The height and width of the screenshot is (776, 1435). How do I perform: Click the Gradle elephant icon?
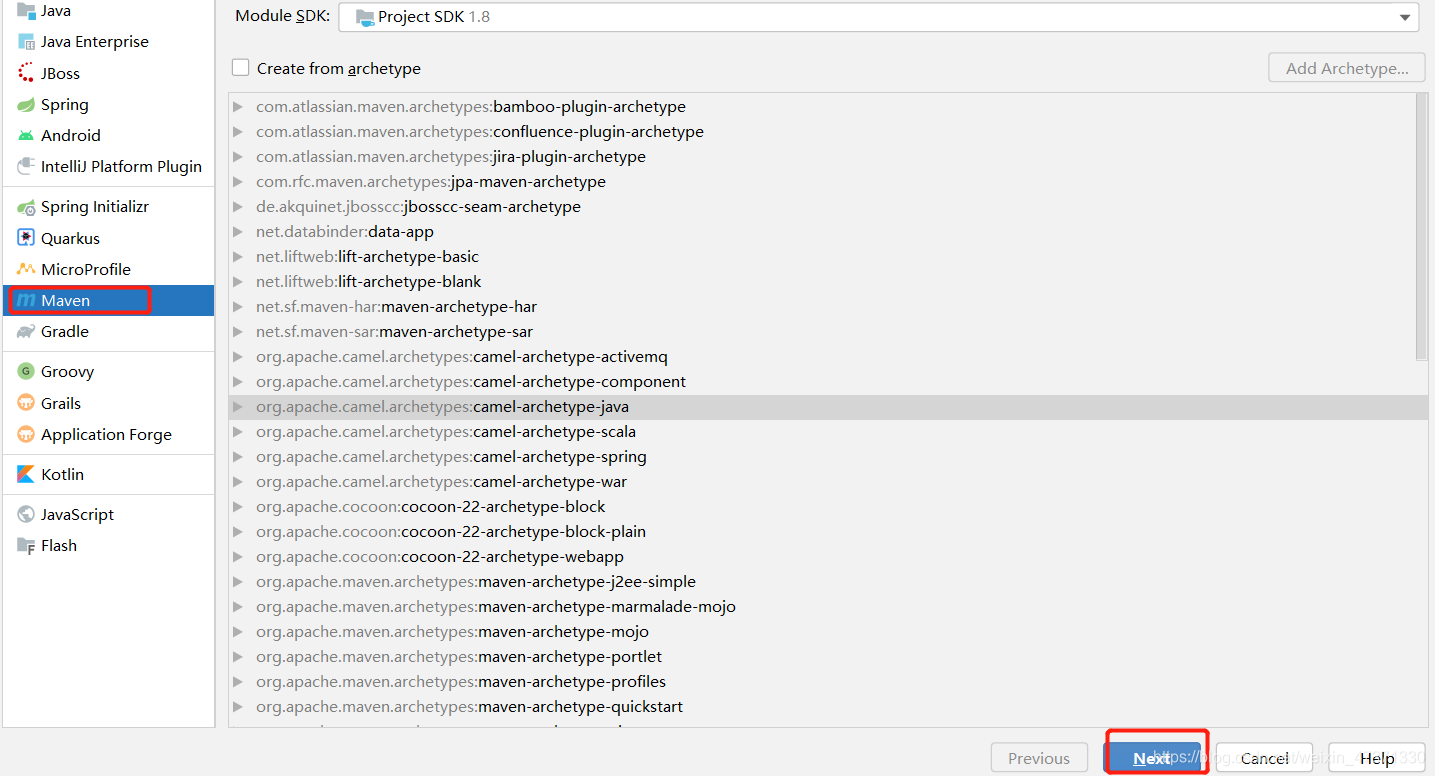[26, 332]
